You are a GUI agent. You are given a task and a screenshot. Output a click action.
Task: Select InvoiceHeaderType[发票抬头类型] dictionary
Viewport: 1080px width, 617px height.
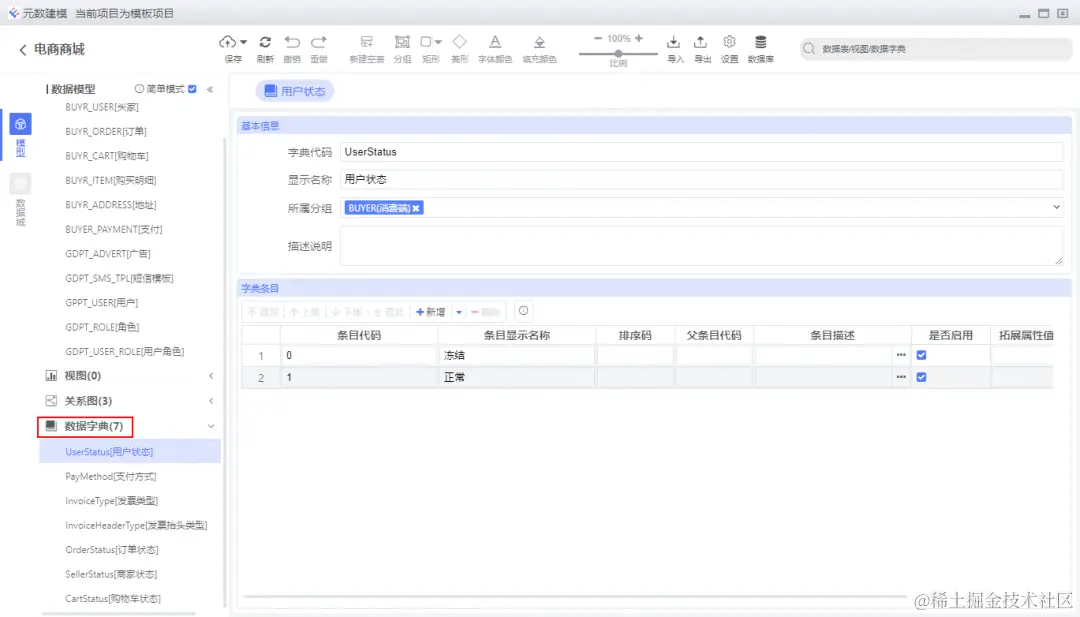[136, 525]
